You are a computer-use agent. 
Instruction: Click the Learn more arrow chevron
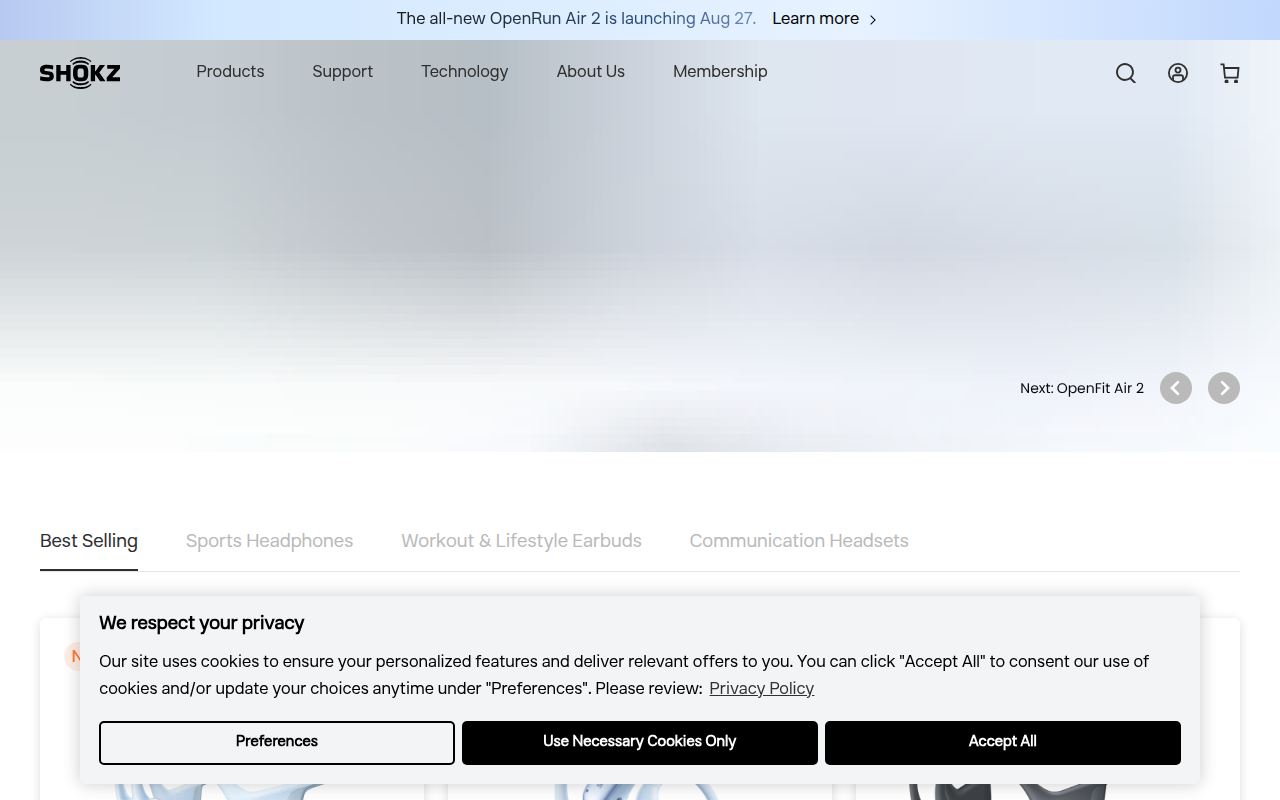click(872, 20)
